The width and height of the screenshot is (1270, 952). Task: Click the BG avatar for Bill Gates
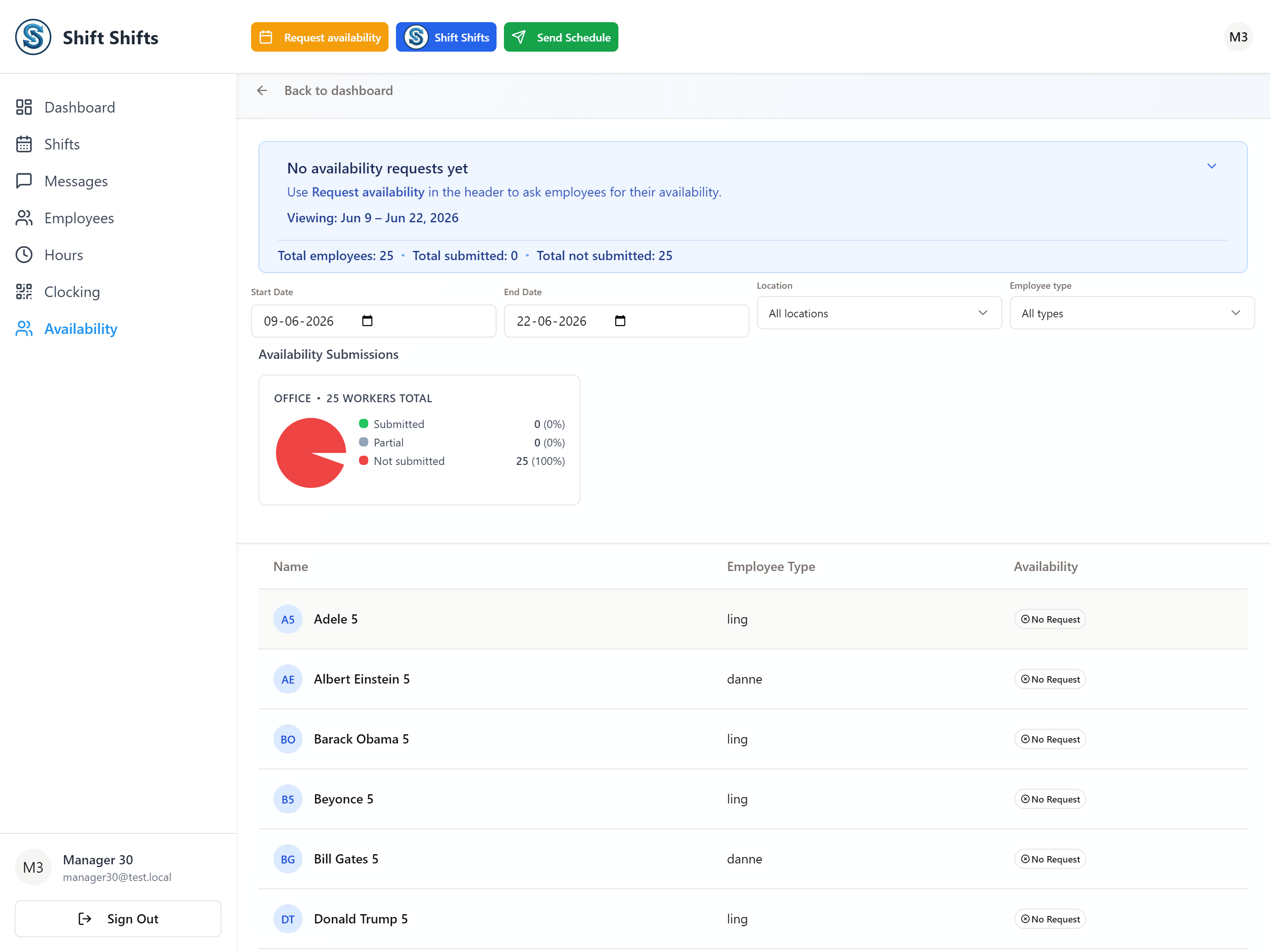(288, 859)
